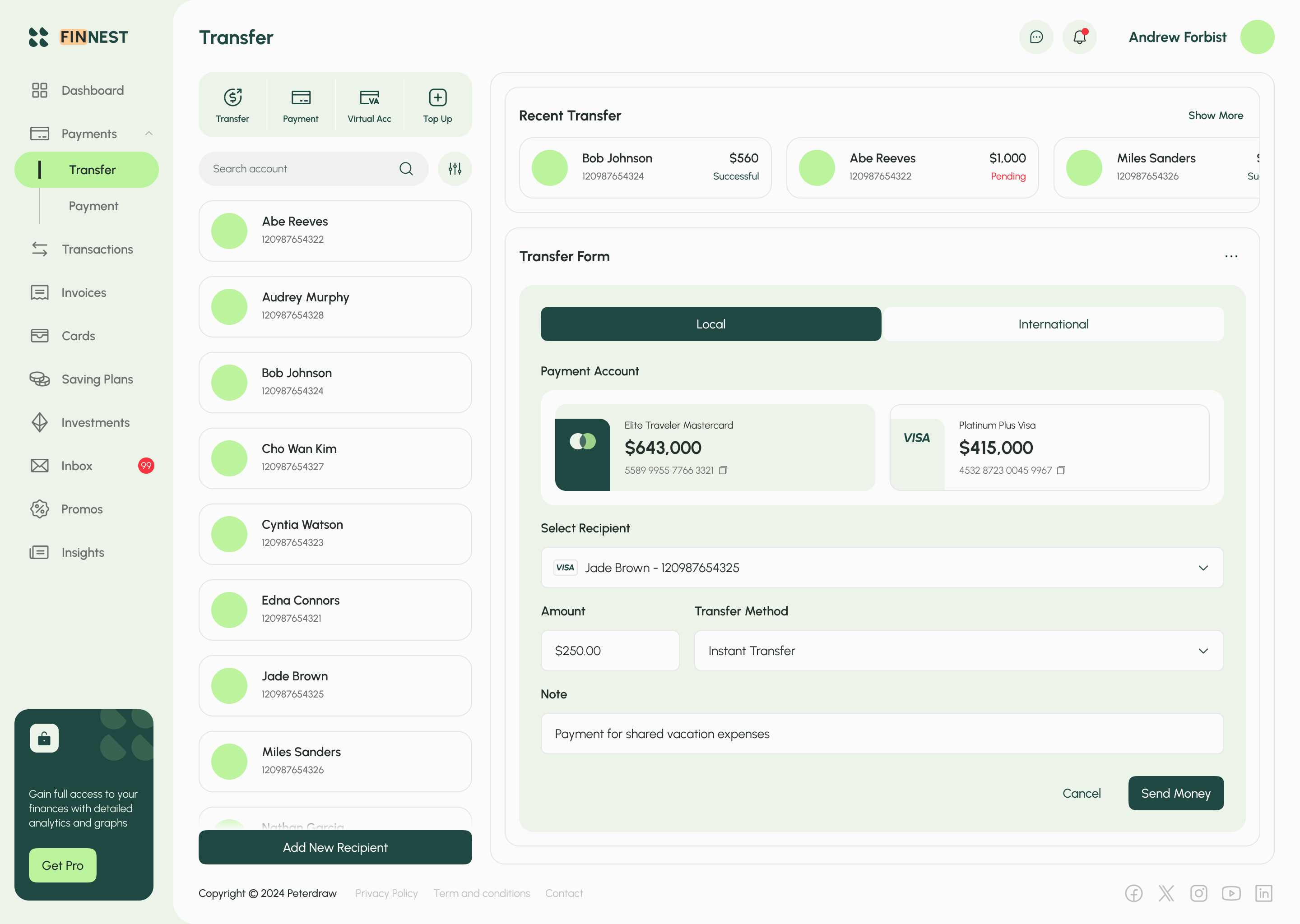The height and width of the screenshot is (924, 1300).
Task: Go to Transactions in the sidebar
Action: coord(97,249)
